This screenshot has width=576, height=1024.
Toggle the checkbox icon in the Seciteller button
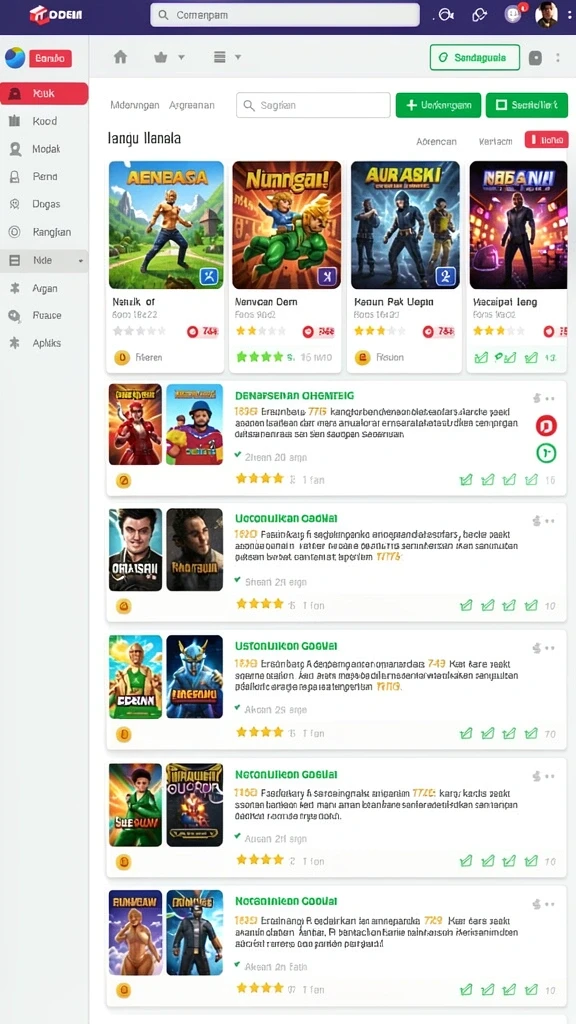click(502, 105)
